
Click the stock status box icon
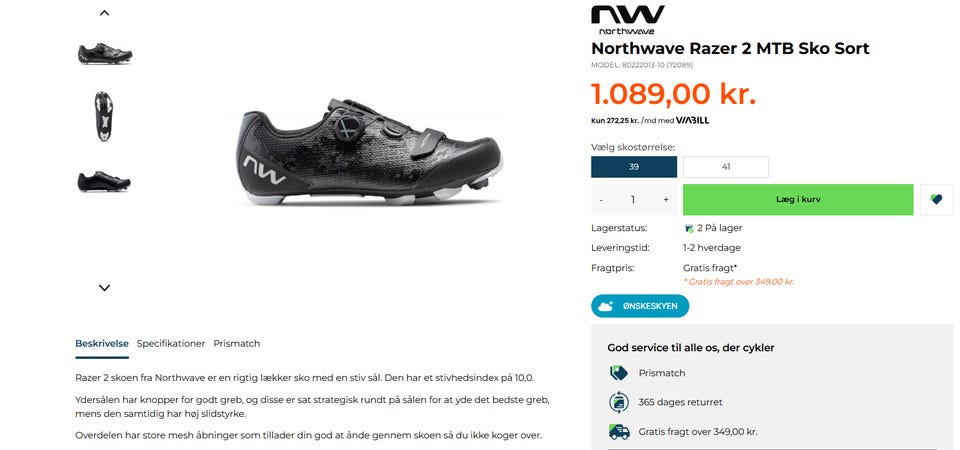[689, 228]
